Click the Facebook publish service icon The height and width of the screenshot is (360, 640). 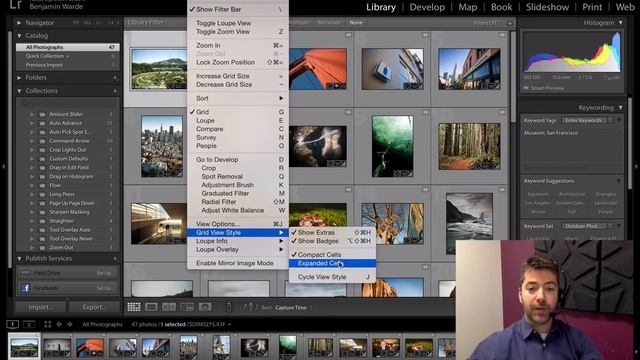pyautogui.click(x=25, y=288)
